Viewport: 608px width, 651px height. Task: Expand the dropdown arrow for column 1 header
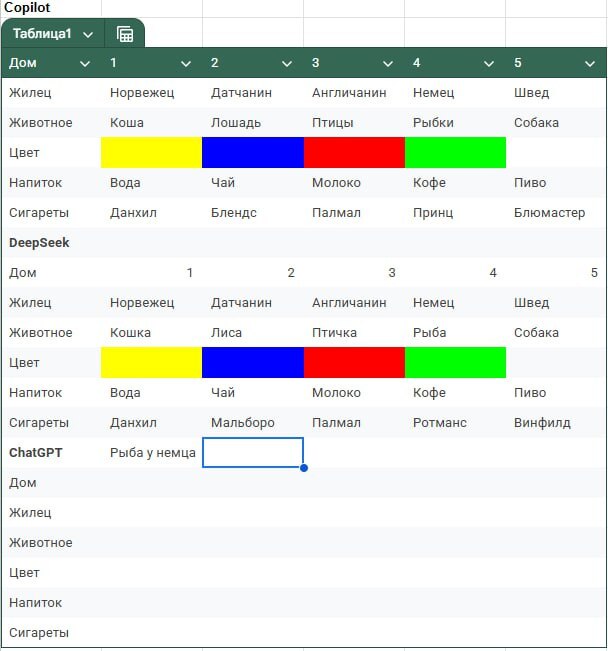(186, 64)
